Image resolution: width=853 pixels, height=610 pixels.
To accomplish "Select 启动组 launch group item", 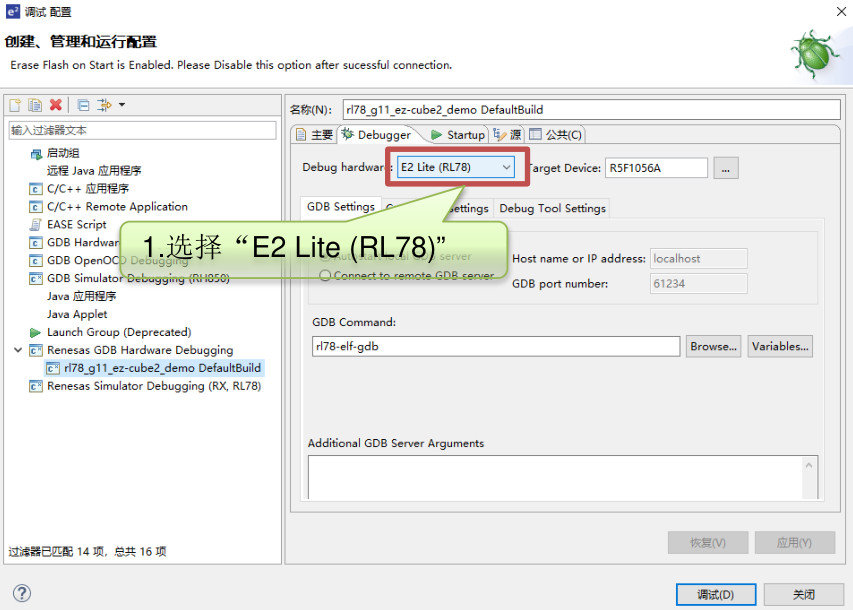I will (63, 153).
